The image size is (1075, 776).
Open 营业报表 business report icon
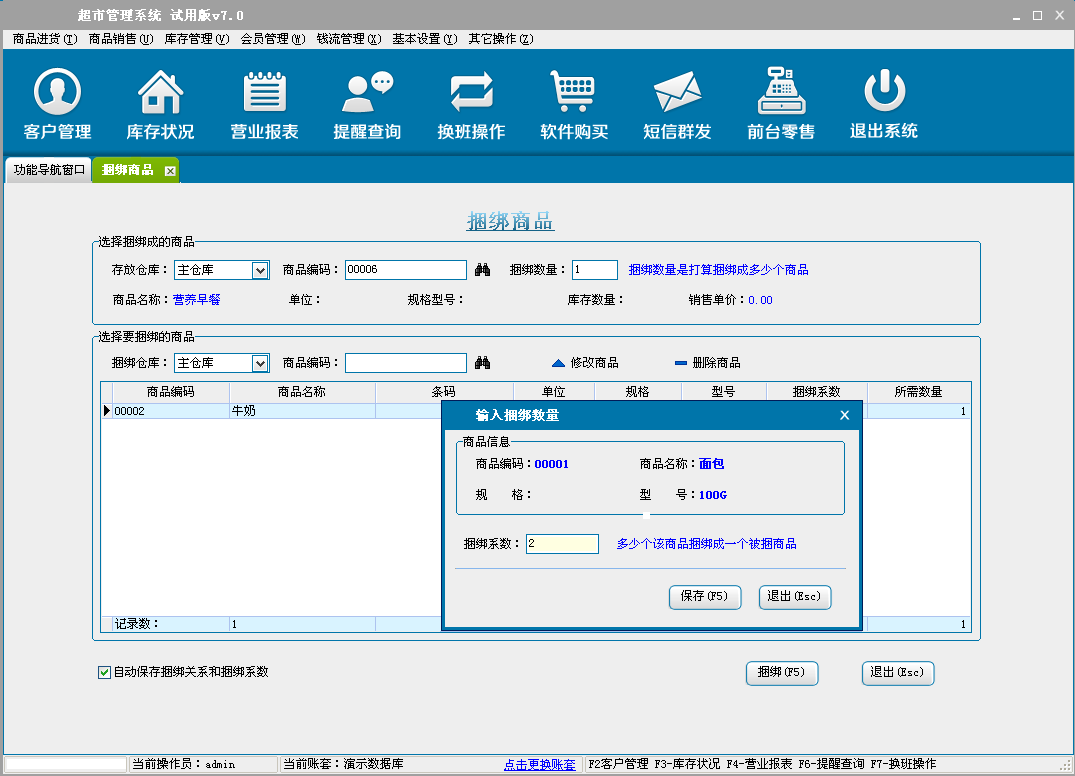pos(264,104)
